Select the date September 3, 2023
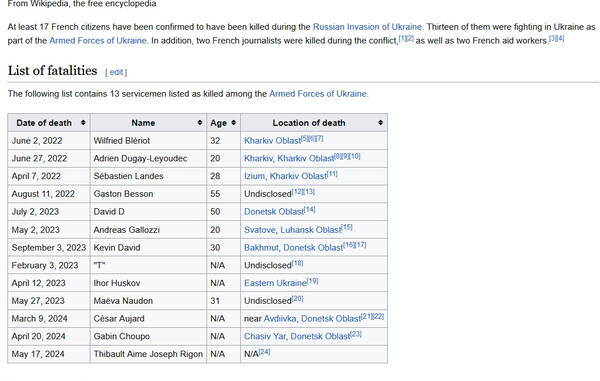Viewport: 600px width, 381px height. [x=49, y=247]
